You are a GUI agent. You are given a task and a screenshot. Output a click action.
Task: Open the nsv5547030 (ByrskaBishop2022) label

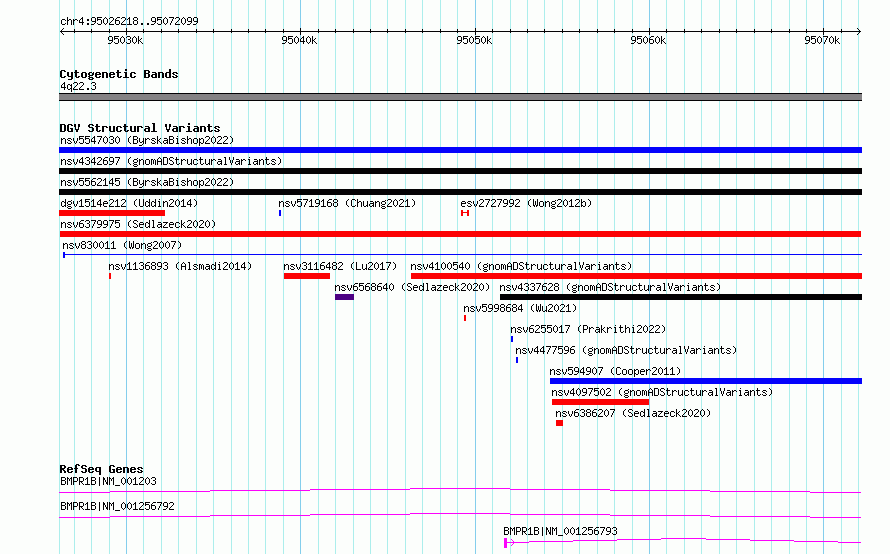(x=147, y=140)
